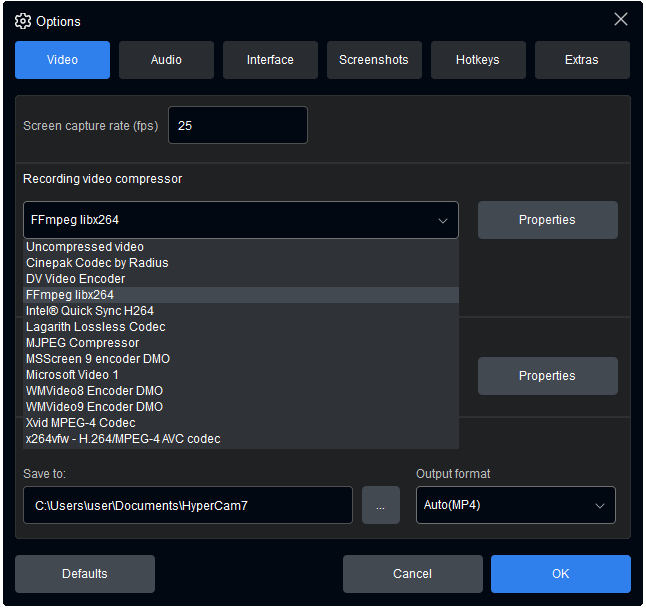Reset settings with Defaults button
This screenshot has height=610, width=646.
click(x=85, y=574)
